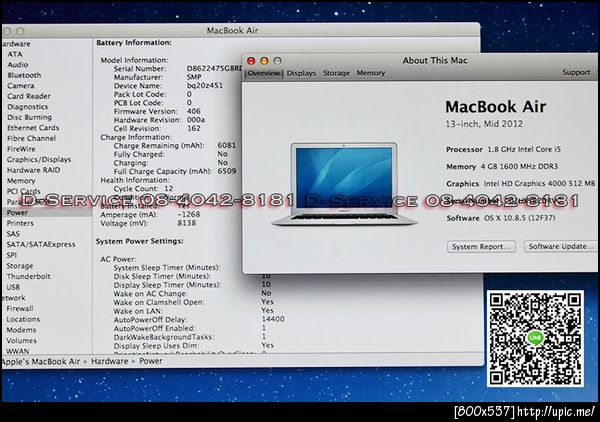The width and height of the screenshot is (600, 422).
Task: Click the Graphics value Intel HD Graphics 4000
Action: 539,184
